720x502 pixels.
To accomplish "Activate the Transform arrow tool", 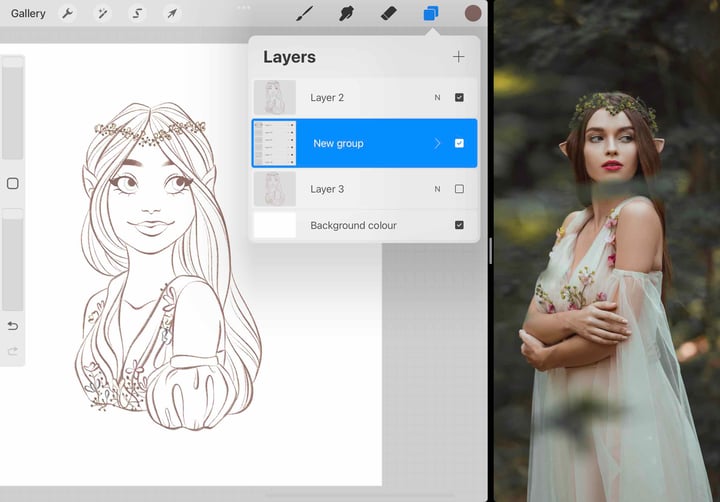I will (172, 13).
